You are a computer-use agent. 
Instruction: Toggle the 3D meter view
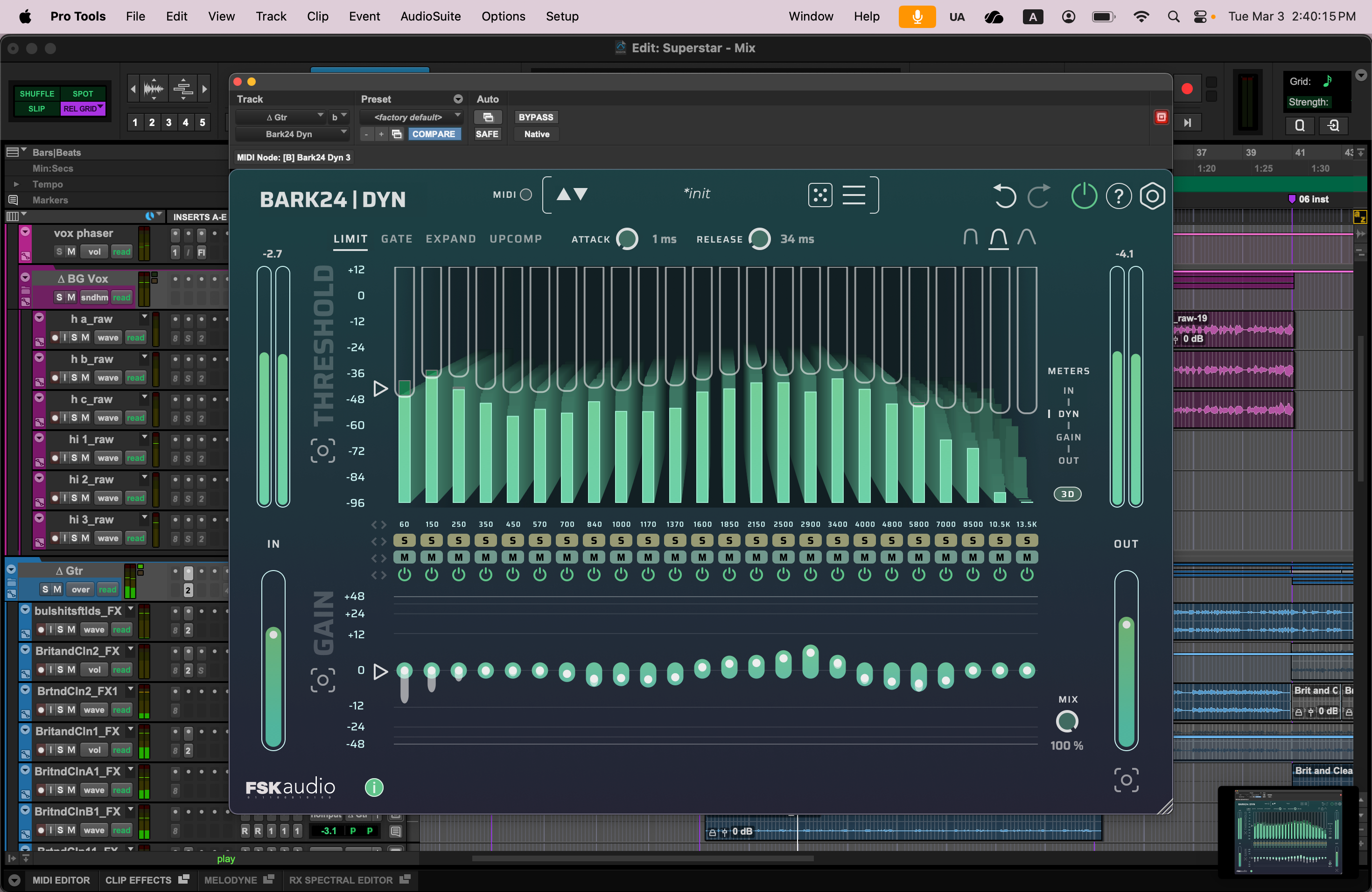pyautogui.click(x=1068, y=494)
